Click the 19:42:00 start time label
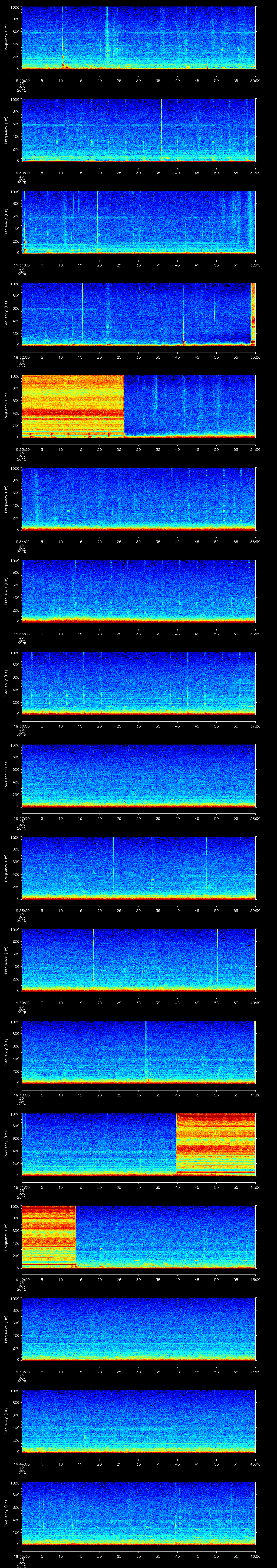277x1568 pixels. 21,1279
